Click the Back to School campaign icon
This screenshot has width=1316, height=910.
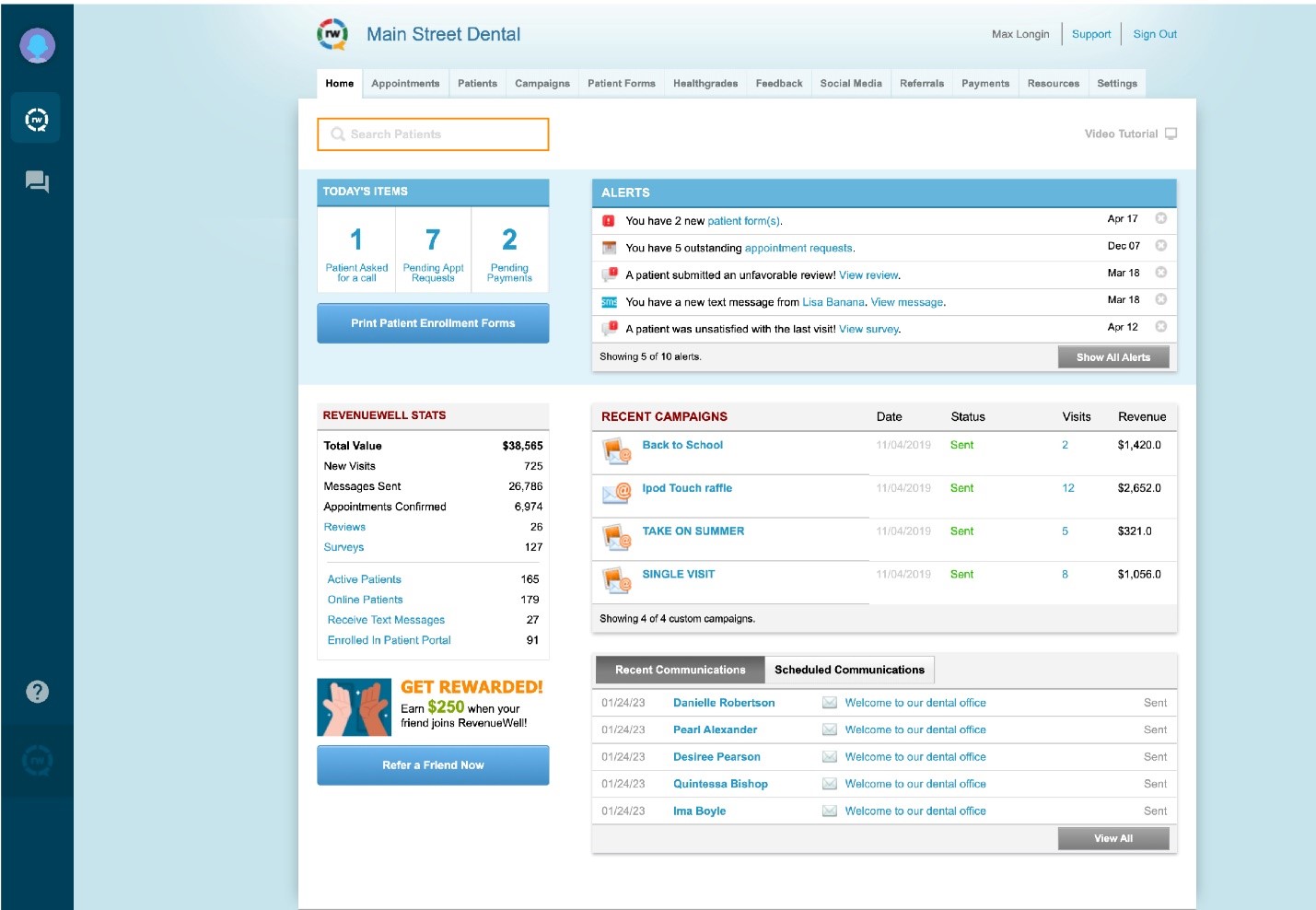point(616,451)
